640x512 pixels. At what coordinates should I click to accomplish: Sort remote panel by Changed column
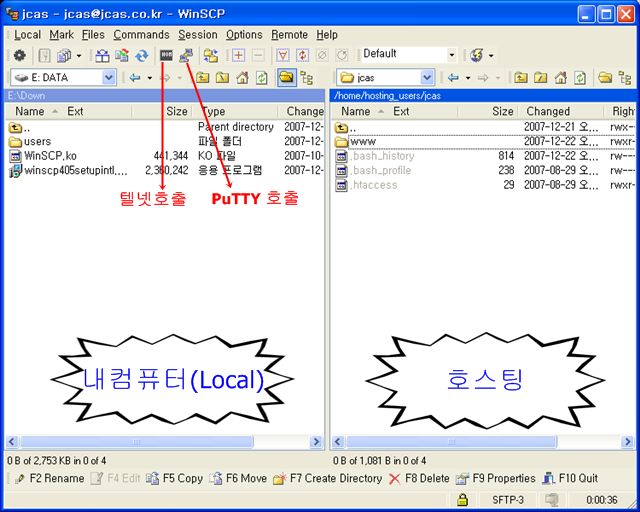pyautogui.click(x=560, y=111)
